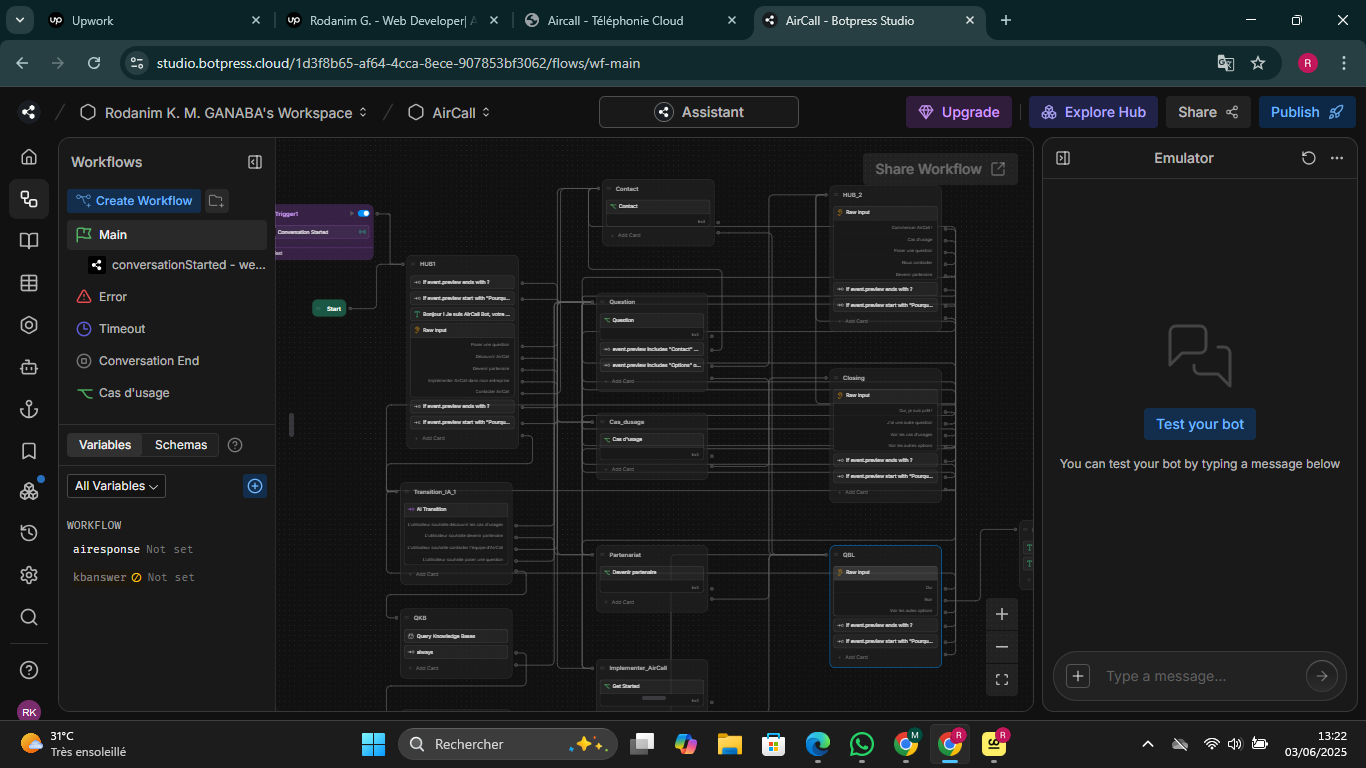Click the bookmark icon in sidebar
Image resolution: width=1366 pixels, height=768 pixels.
click(29, 451)
